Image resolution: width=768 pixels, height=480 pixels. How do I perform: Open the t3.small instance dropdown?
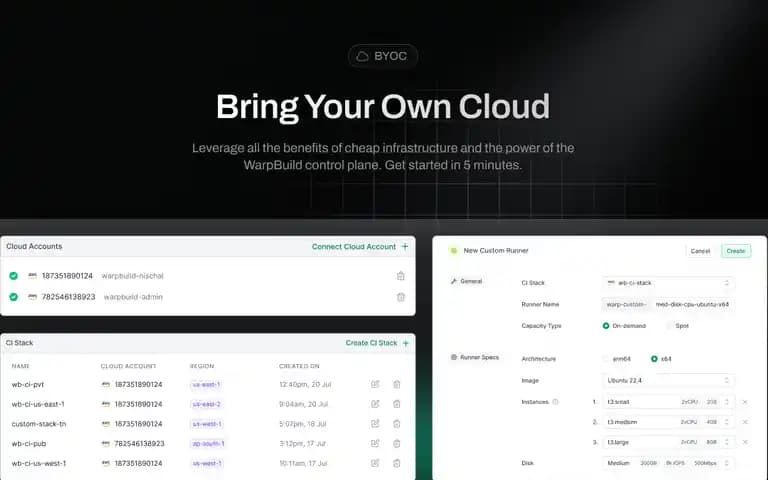click(668, 402)
